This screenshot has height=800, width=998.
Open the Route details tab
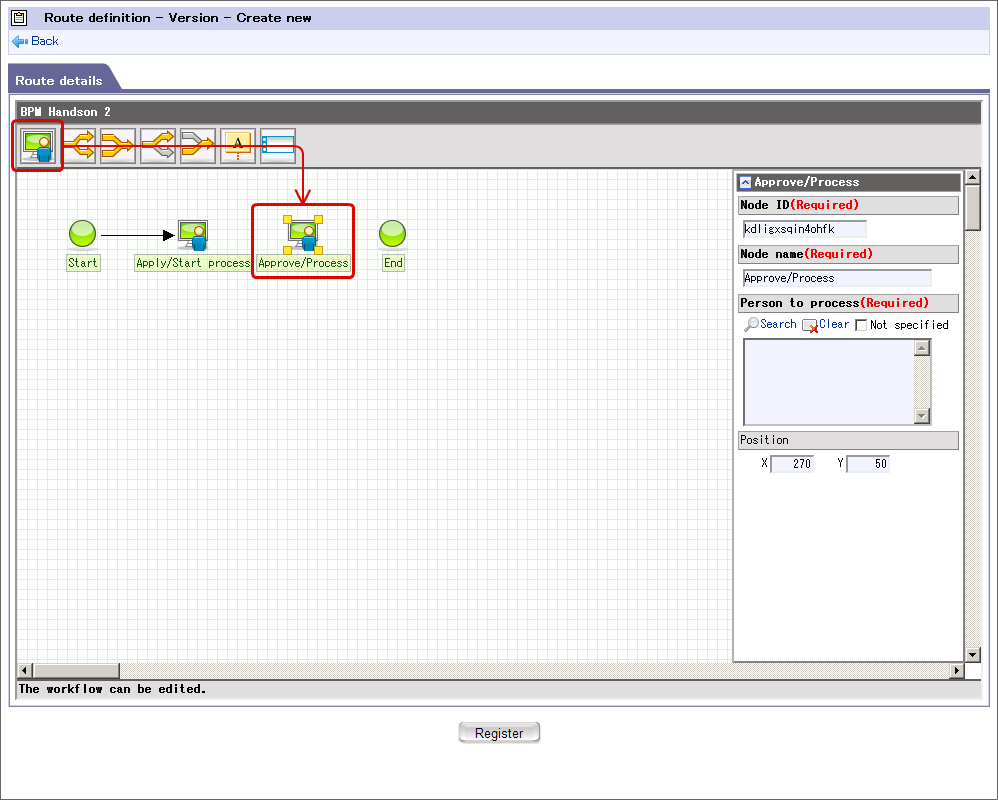[59, 81]
